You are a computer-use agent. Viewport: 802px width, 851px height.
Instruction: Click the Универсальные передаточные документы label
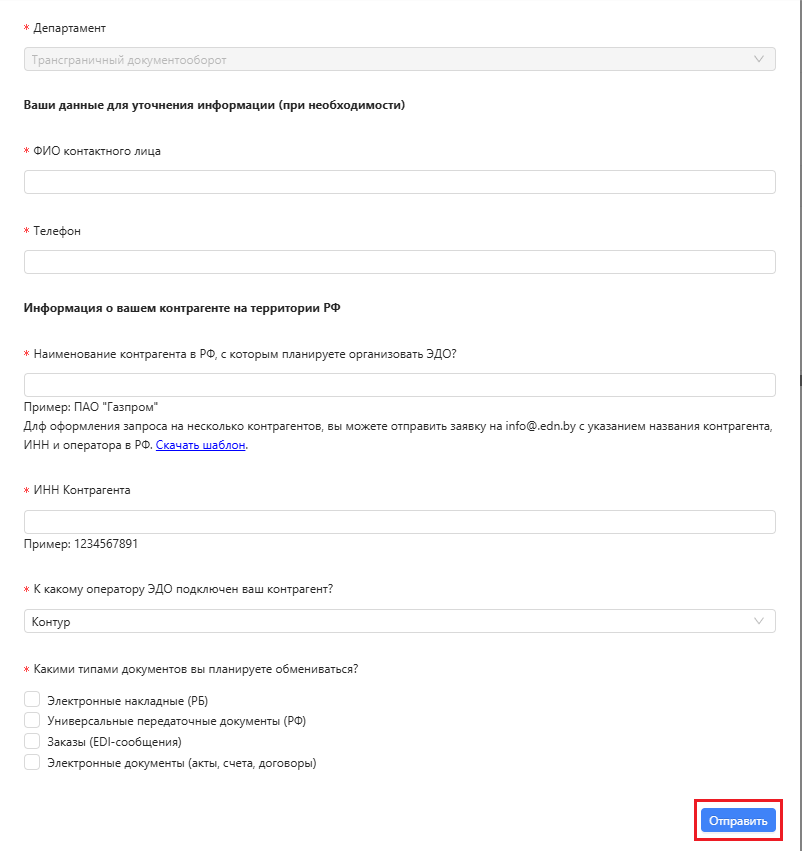click(x=176, y=721)
